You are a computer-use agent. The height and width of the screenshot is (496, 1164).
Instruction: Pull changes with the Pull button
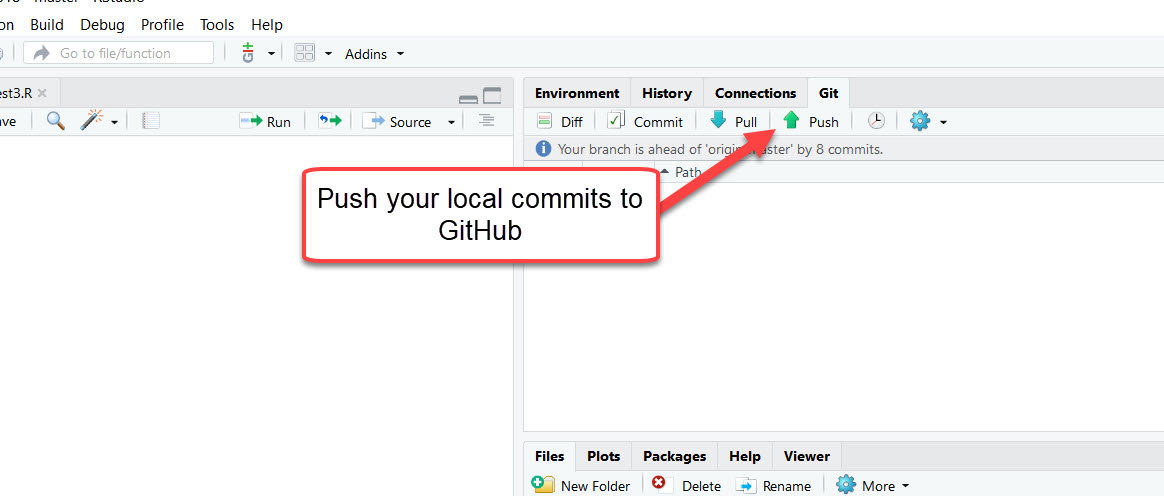pyautogui.click(x=733, y=121)
